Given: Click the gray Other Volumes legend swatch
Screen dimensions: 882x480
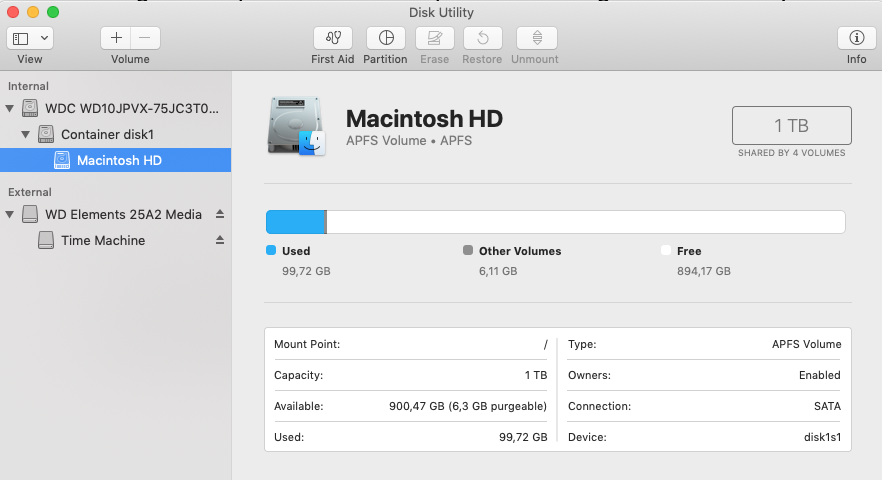Looking at the screenshot, I should (468, 250).
